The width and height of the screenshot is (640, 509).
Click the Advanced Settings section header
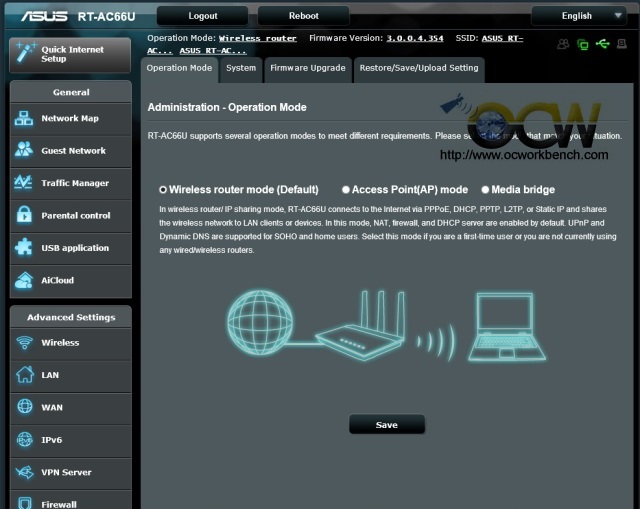(71, 317)
